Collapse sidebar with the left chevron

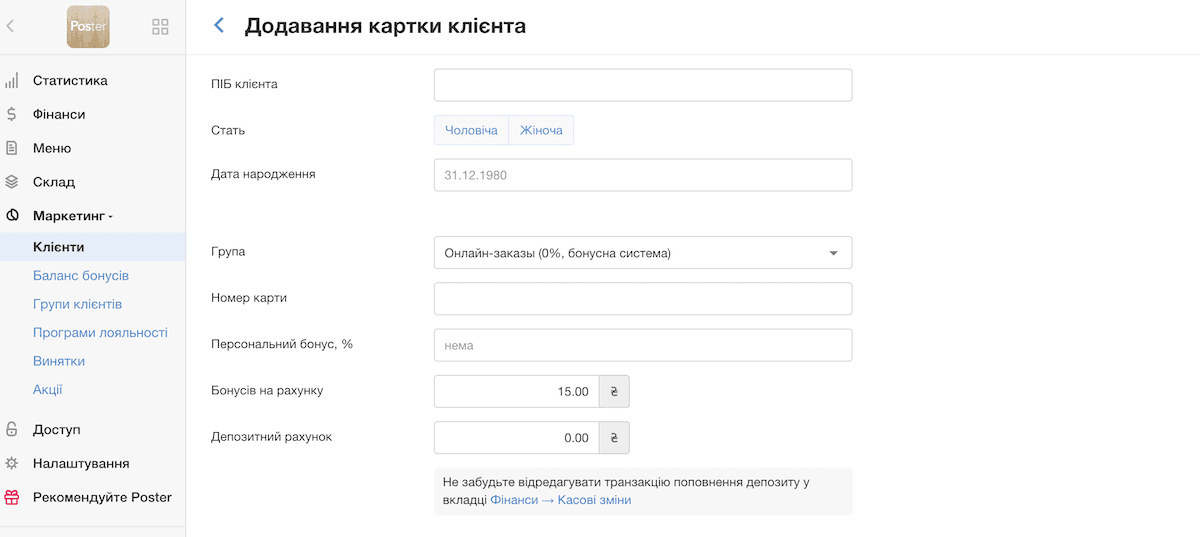tap(10, 26)
